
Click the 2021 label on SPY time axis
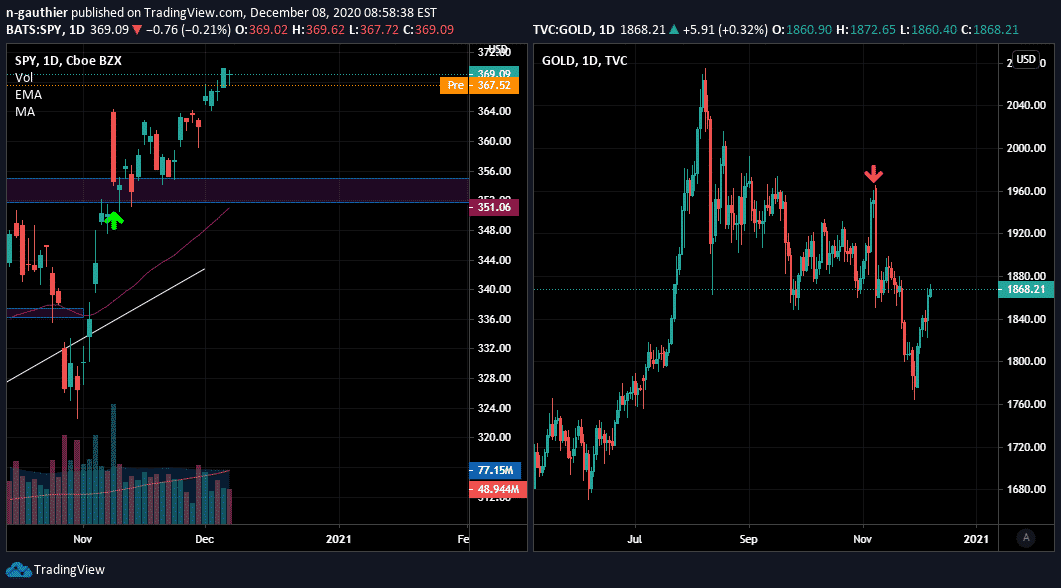point(338,539)
